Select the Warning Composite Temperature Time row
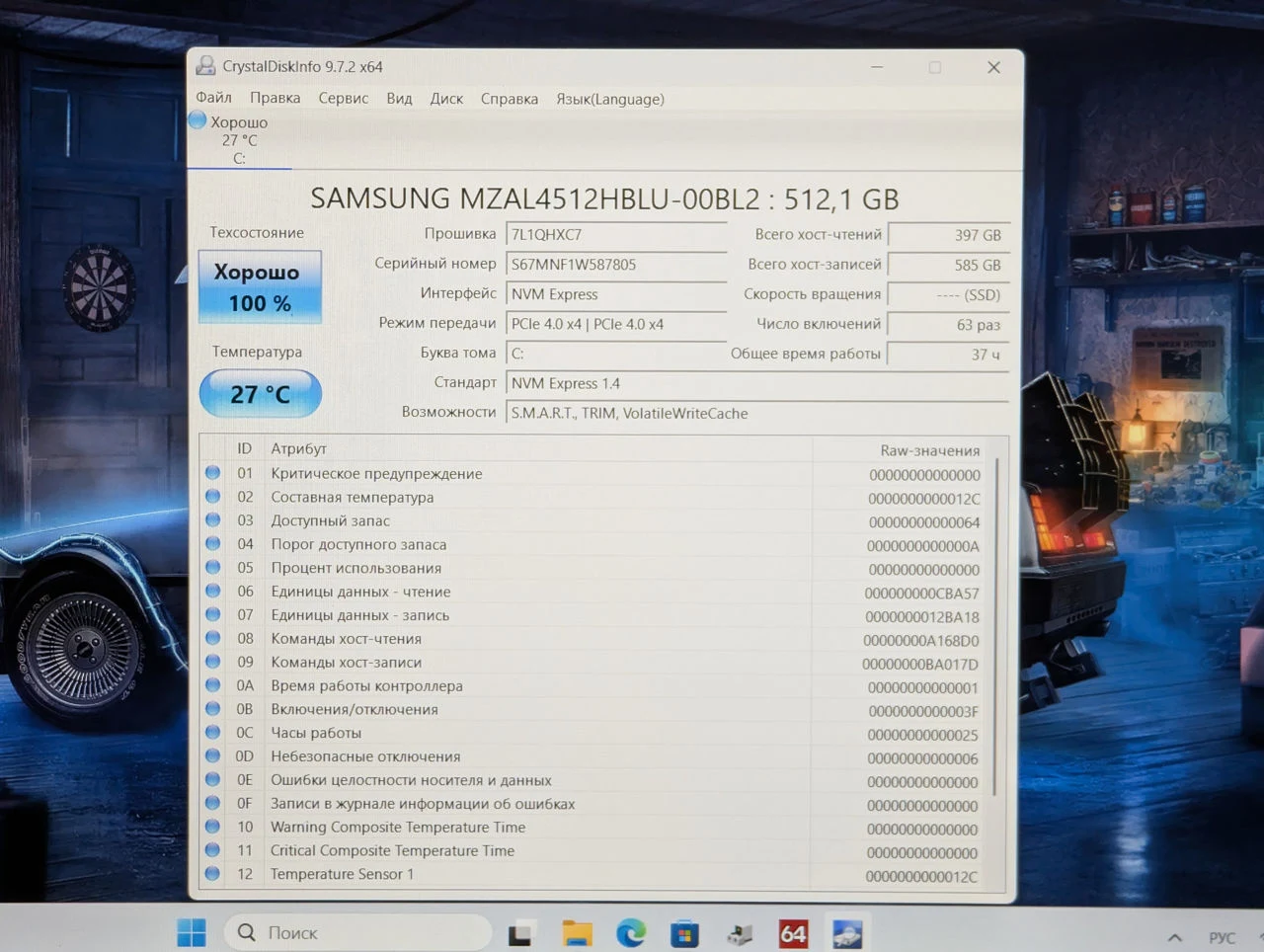This screenshot has height=952, width=1264. [594, 828]
